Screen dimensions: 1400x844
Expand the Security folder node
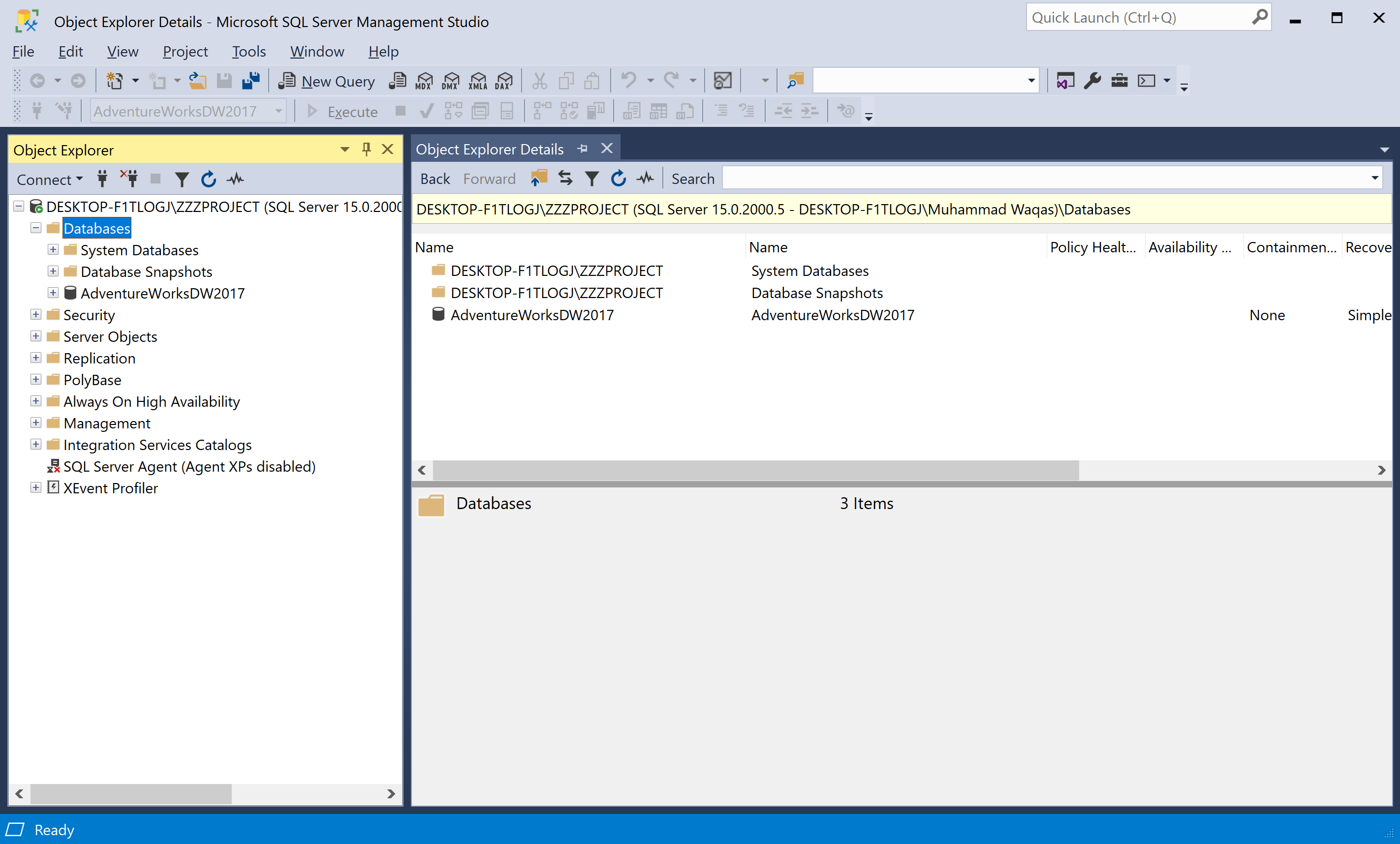click(36, 315)
